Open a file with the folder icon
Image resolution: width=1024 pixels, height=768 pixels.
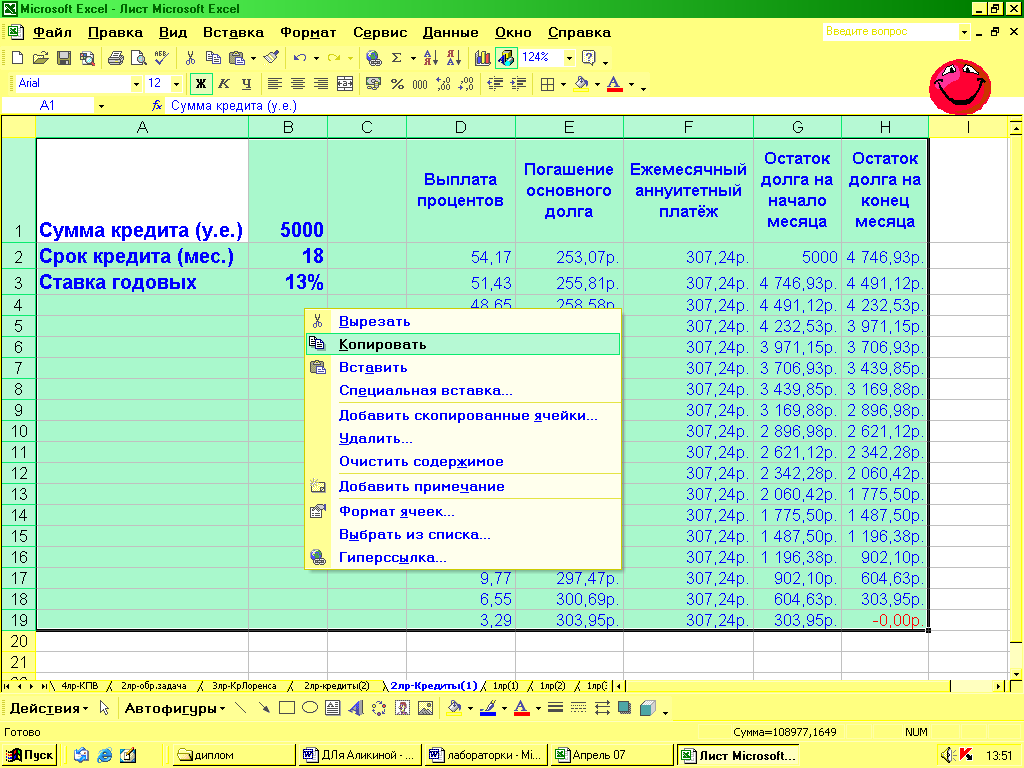pos(40,58)
